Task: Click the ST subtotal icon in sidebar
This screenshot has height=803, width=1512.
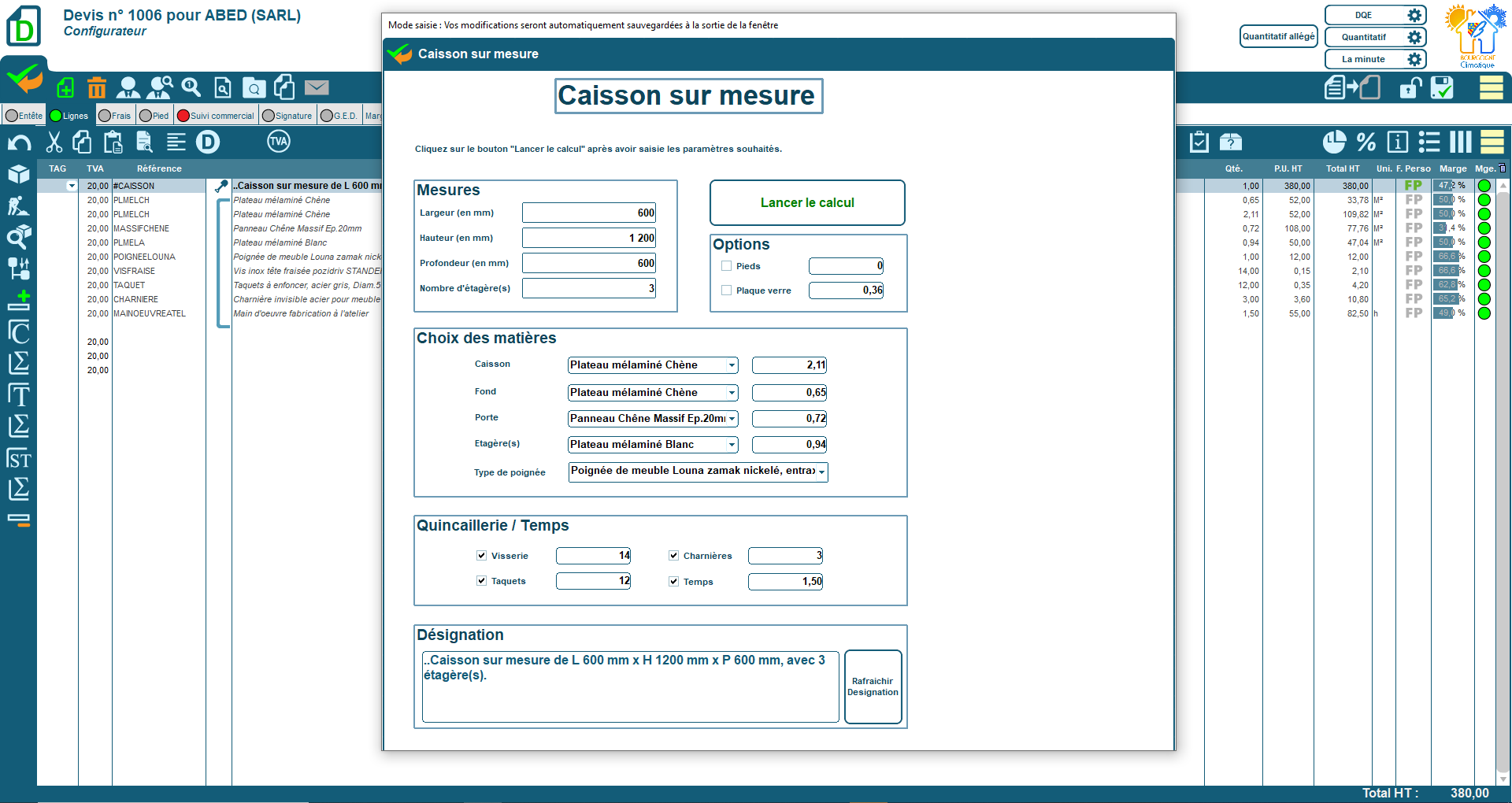Action: point(19,458)
